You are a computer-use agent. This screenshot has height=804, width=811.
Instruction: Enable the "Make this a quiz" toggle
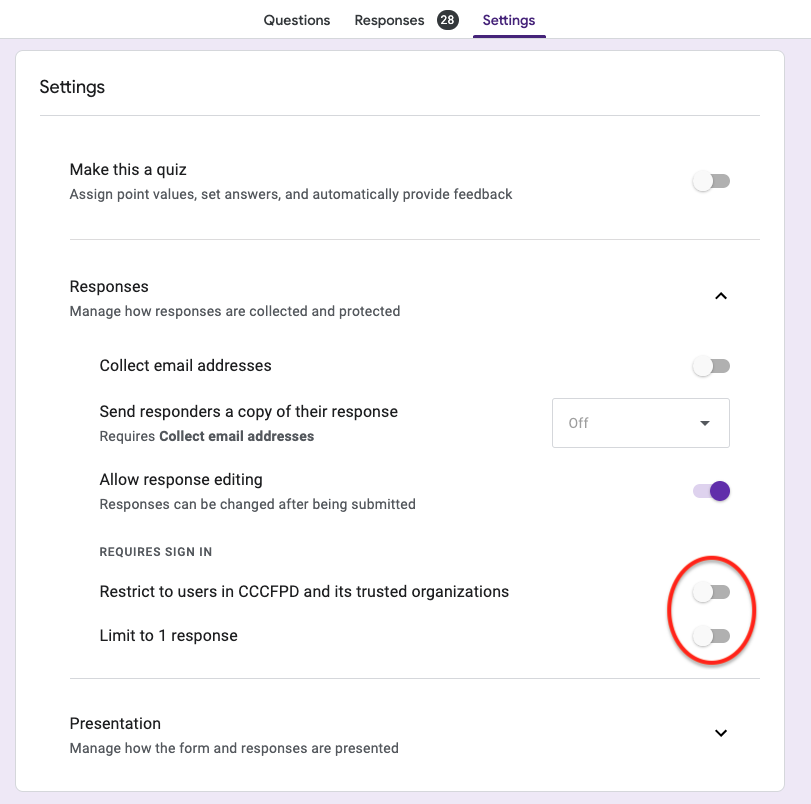pos(711,181)
